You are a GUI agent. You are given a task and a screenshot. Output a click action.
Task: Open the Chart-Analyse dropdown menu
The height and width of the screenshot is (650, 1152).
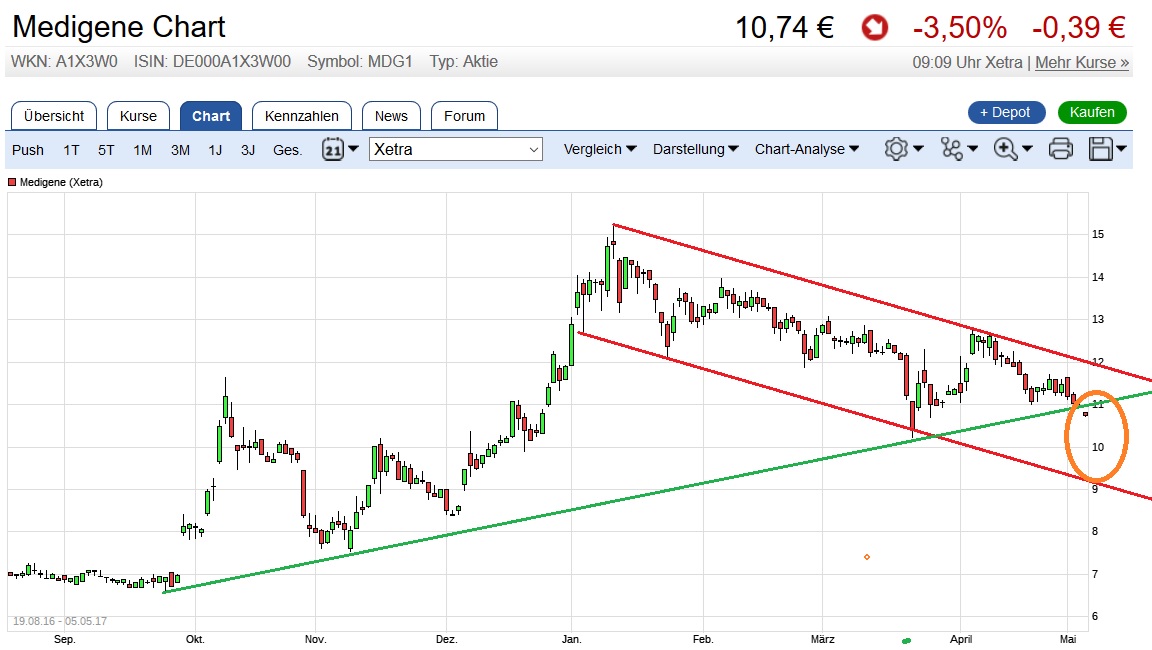tap(807, 149)
